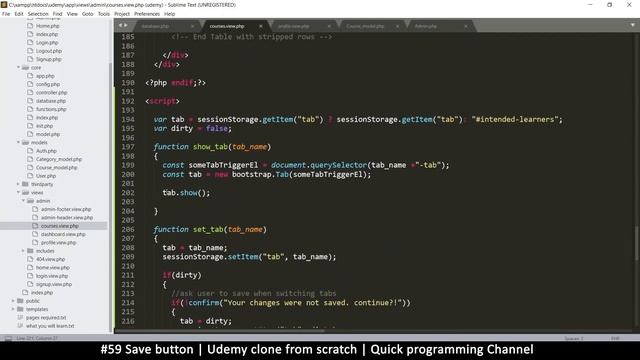Open dashboard.view.php in the sidebar
640x360 pixels.
tap(63, 234)
